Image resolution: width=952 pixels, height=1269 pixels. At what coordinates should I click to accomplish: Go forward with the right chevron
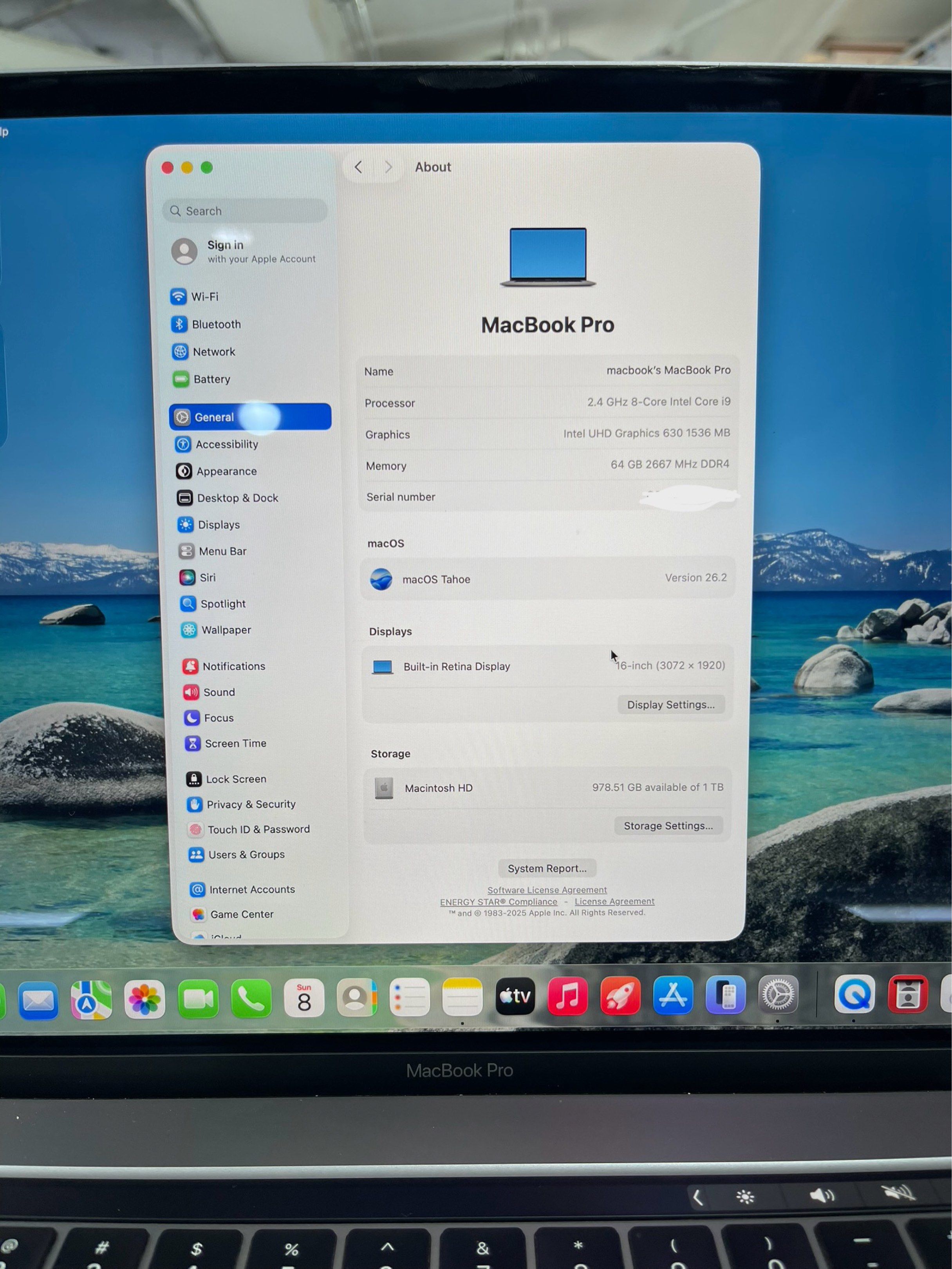pos(388,167)
